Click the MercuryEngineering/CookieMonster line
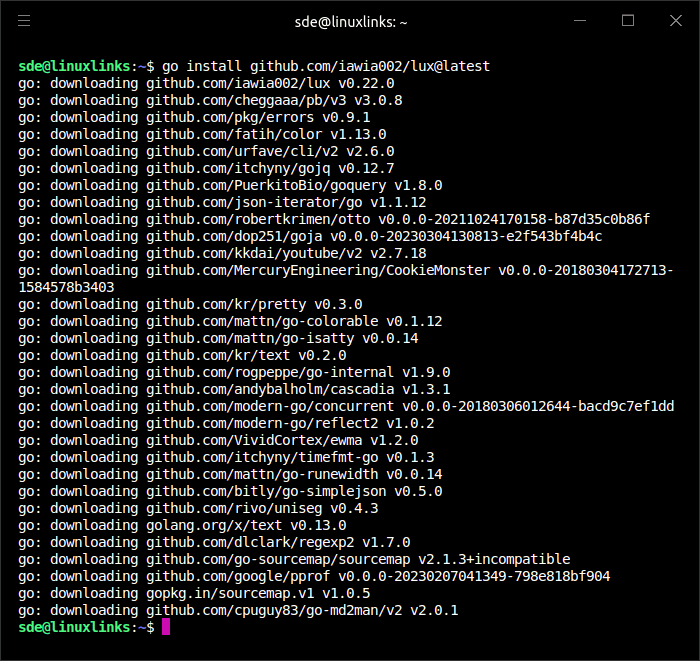The width and height of the screenshot is (700, 661). pyautogui.click(x=346, y=270)
